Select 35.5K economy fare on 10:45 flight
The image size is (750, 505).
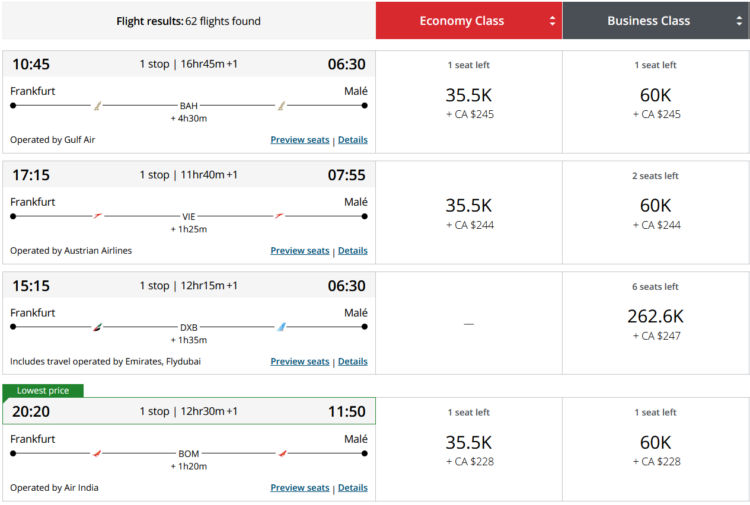[x=469, y=102]
